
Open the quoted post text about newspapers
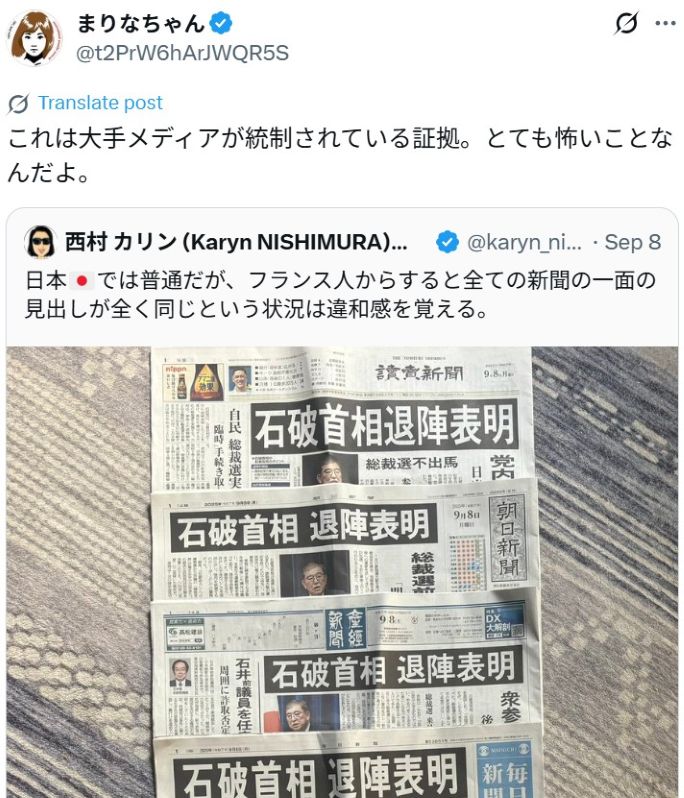[340, 295]
